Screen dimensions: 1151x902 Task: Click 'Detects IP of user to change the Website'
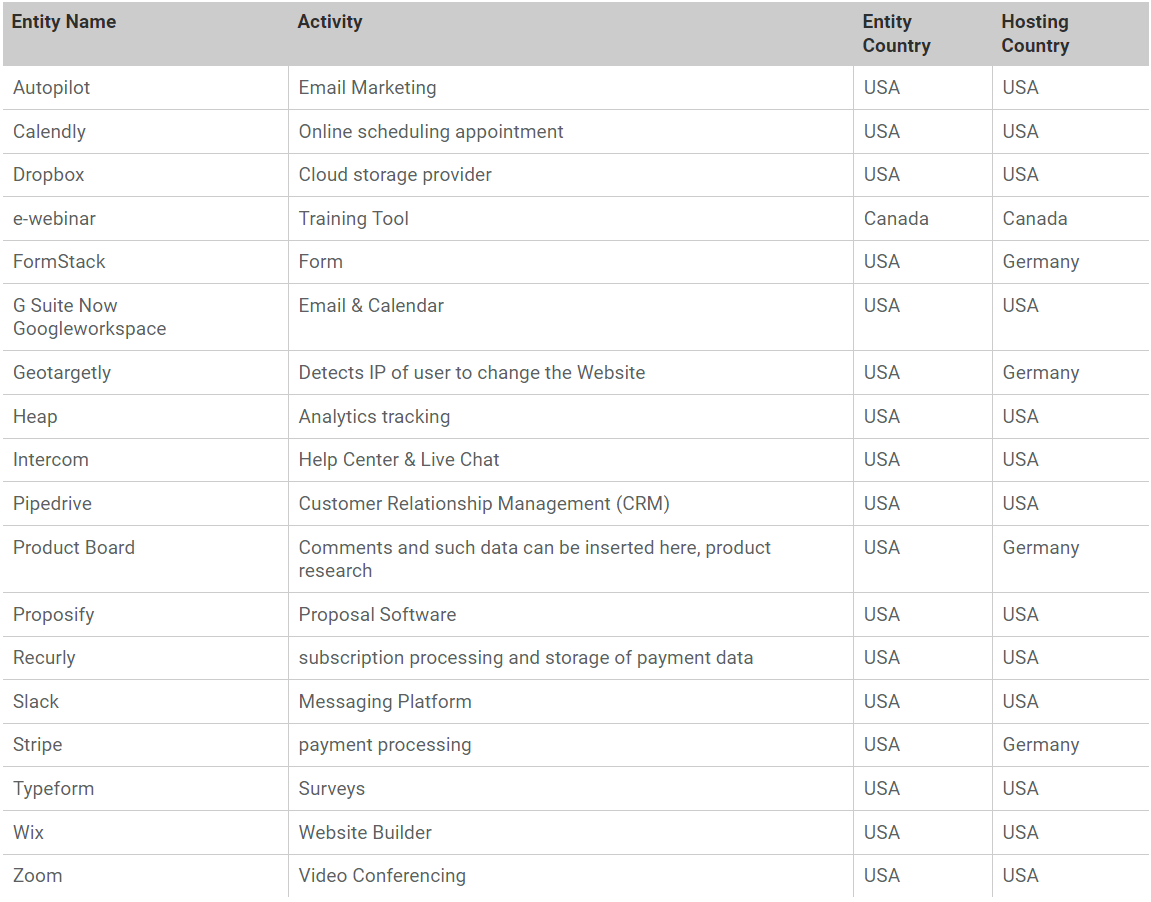(x=472, y=373)
